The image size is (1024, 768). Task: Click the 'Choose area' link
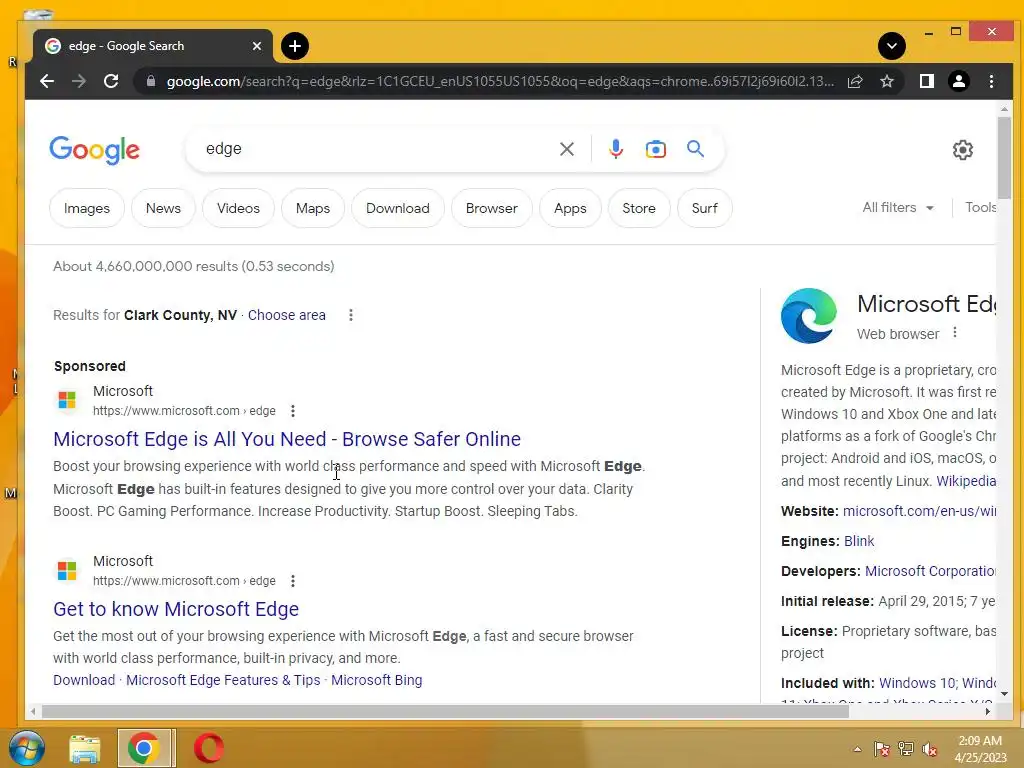287,315
